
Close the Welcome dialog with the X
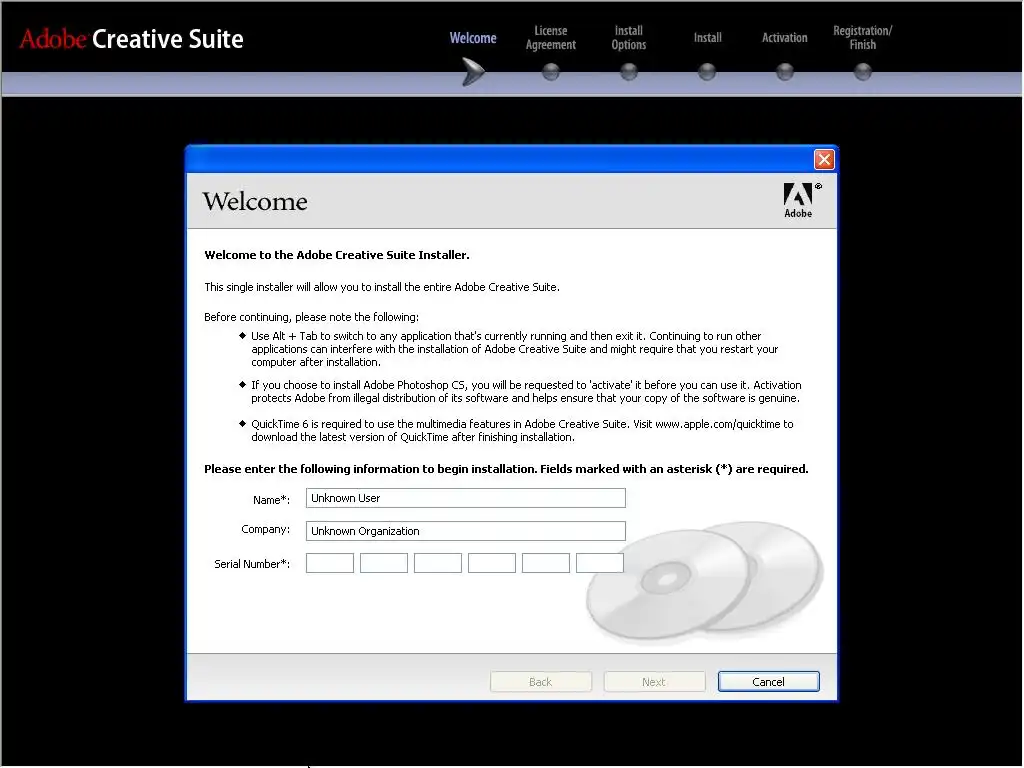[x=824, y=159]
